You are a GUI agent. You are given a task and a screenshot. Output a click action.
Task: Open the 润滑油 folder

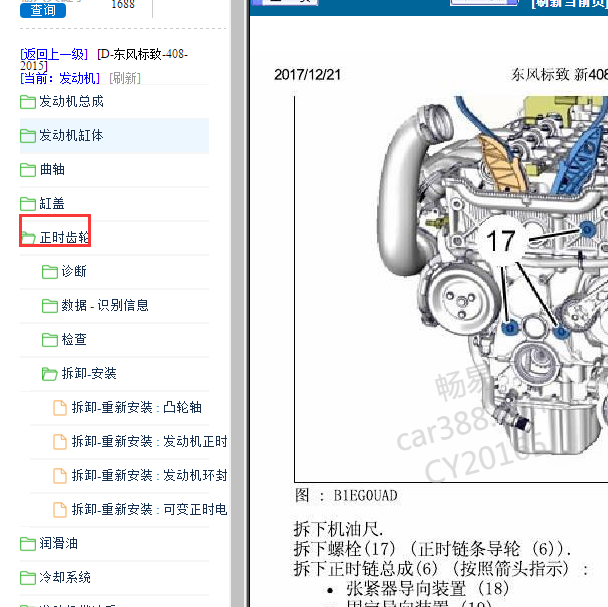click(59, 543)
